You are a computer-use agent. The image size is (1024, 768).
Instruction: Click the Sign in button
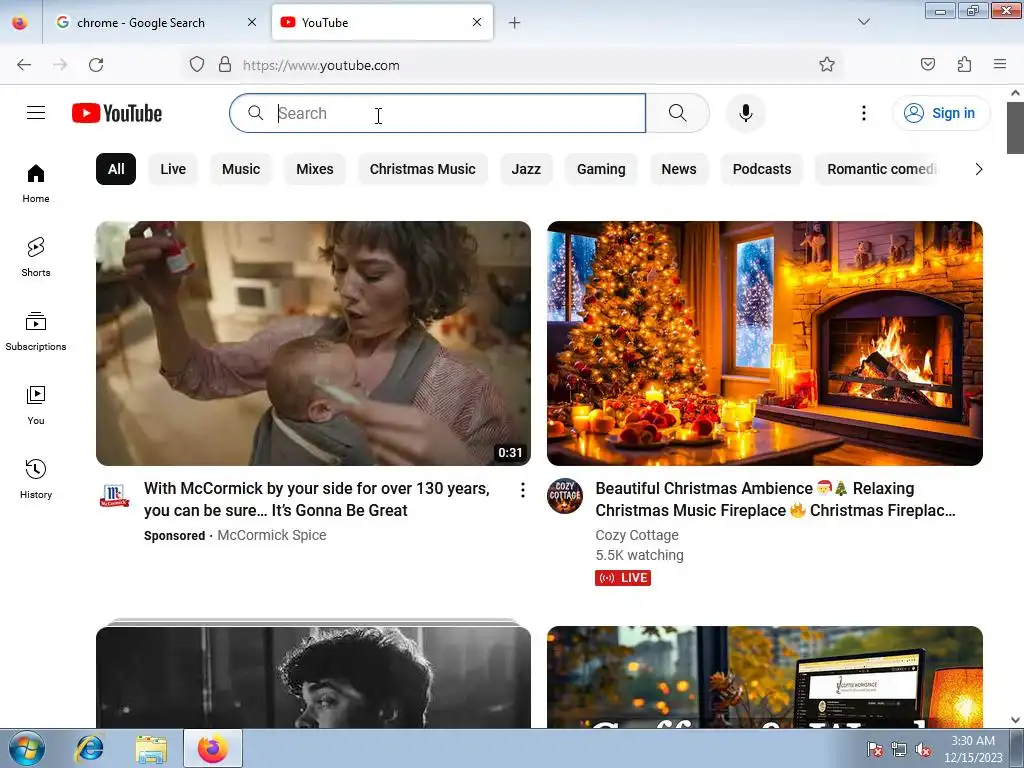pyautogui.click(x=940, y=113)
